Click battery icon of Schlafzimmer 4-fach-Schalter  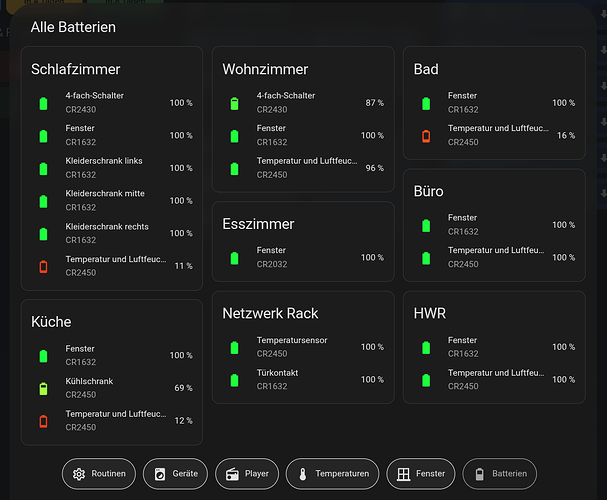(x=43, y=103)
